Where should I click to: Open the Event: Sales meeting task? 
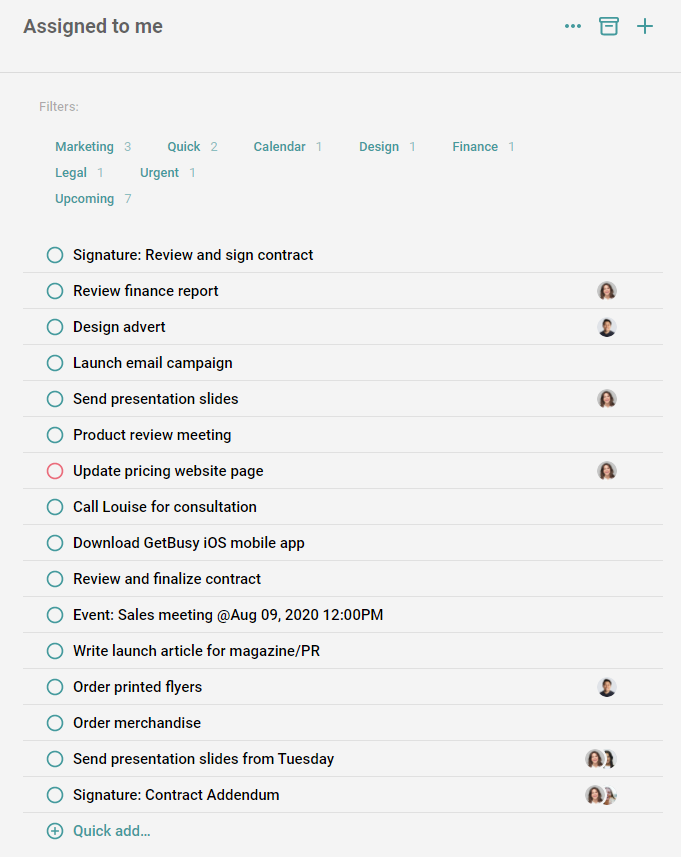(227, 614)
